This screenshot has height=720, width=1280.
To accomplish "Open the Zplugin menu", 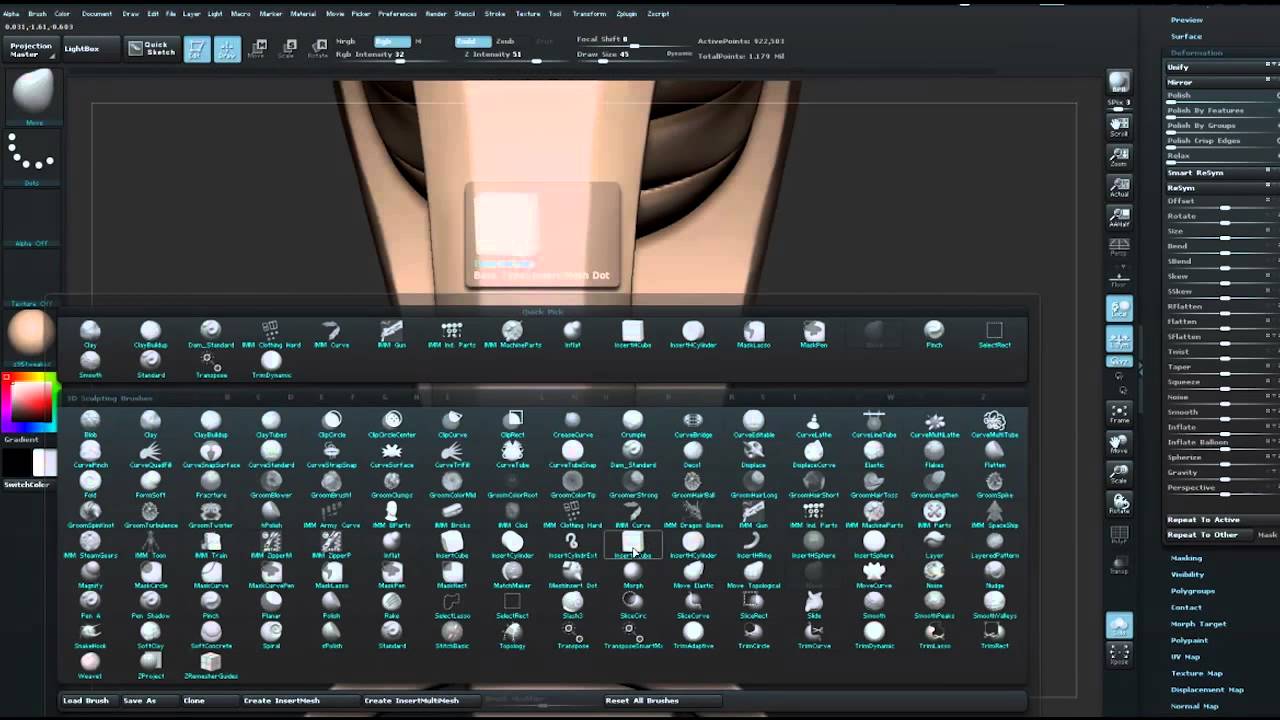I will point(626,14).
